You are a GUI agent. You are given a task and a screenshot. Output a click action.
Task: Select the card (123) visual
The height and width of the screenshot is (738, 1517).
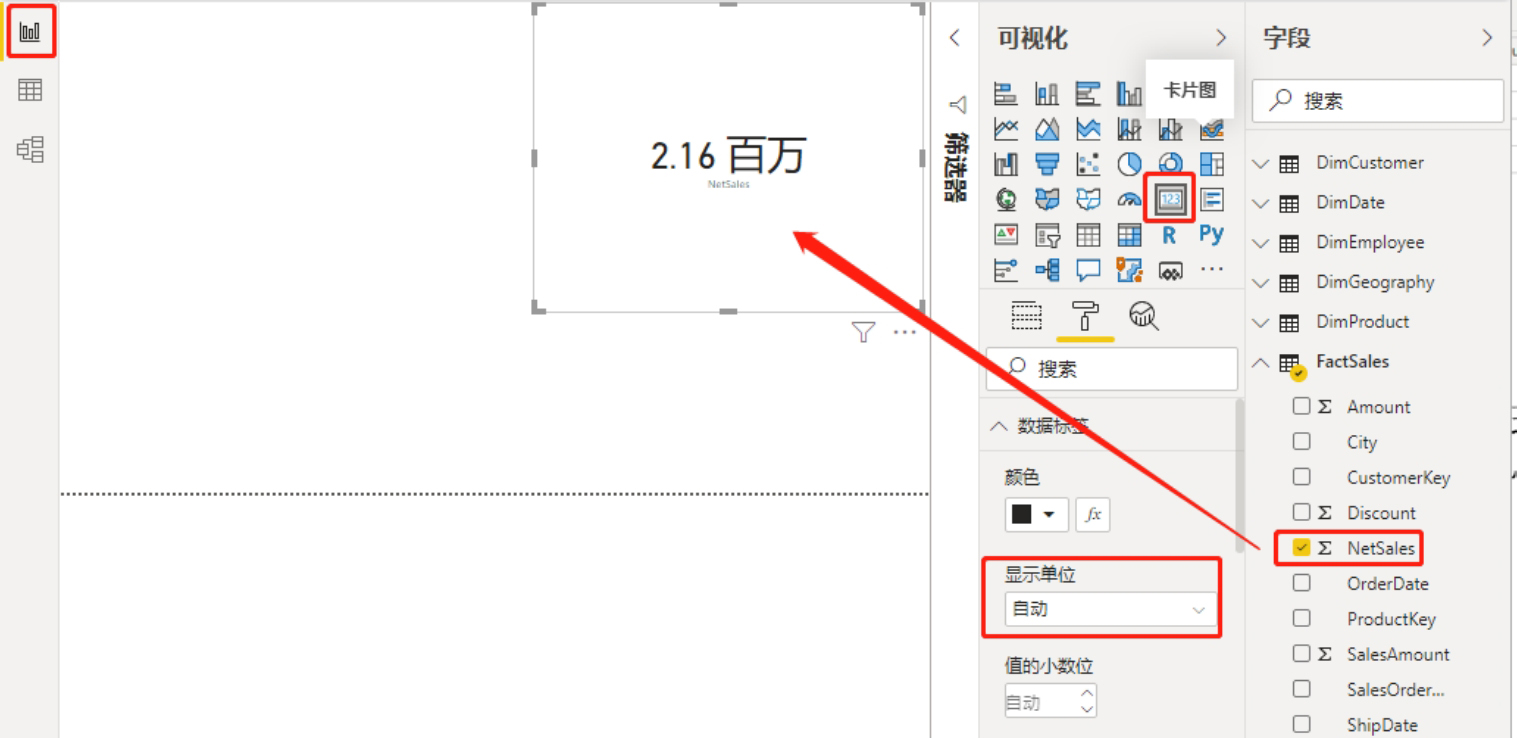(1170, 199)
